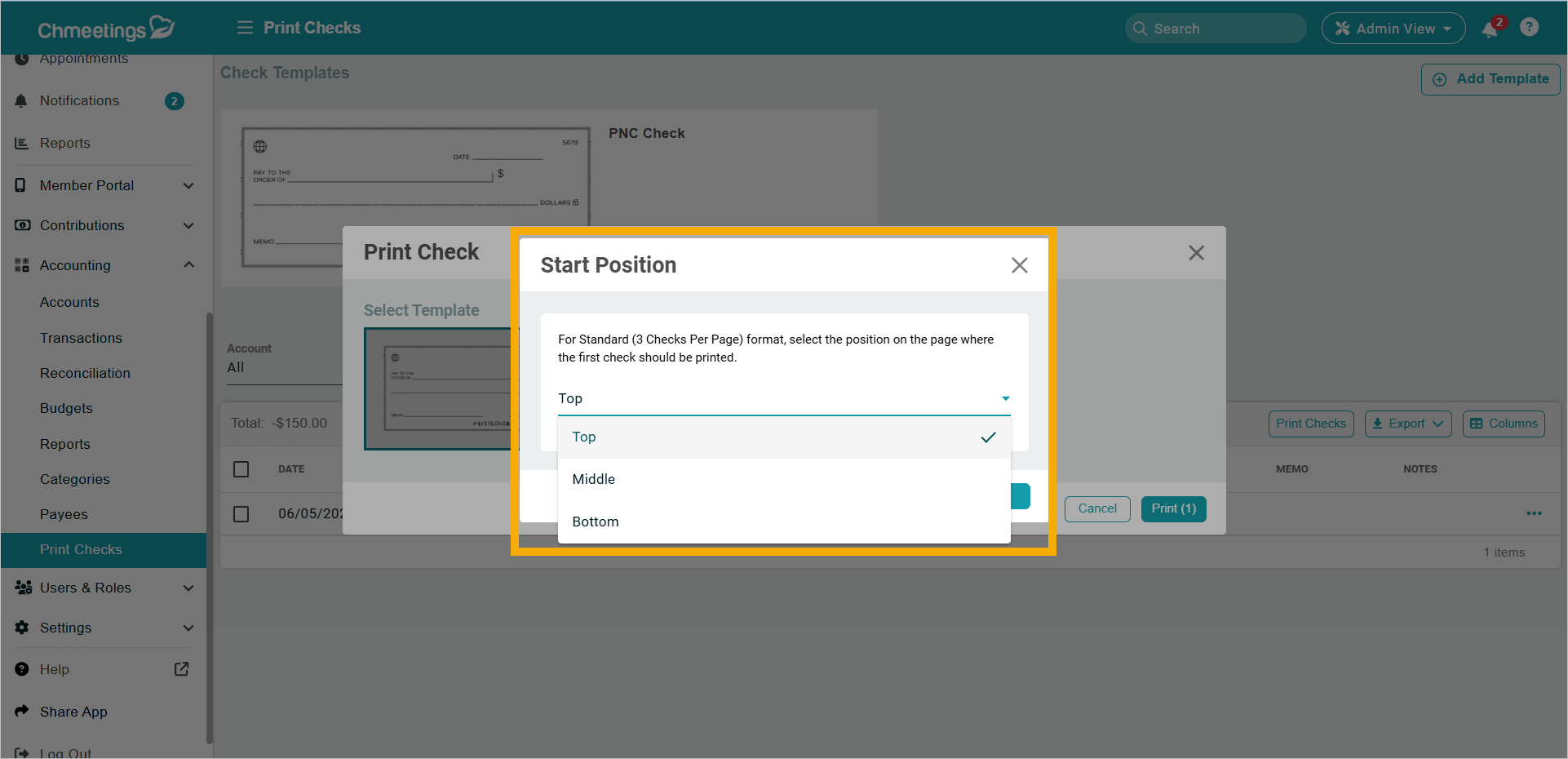Open Categories in the sidebar
The image size is (1568, 759).
point(74,480)
